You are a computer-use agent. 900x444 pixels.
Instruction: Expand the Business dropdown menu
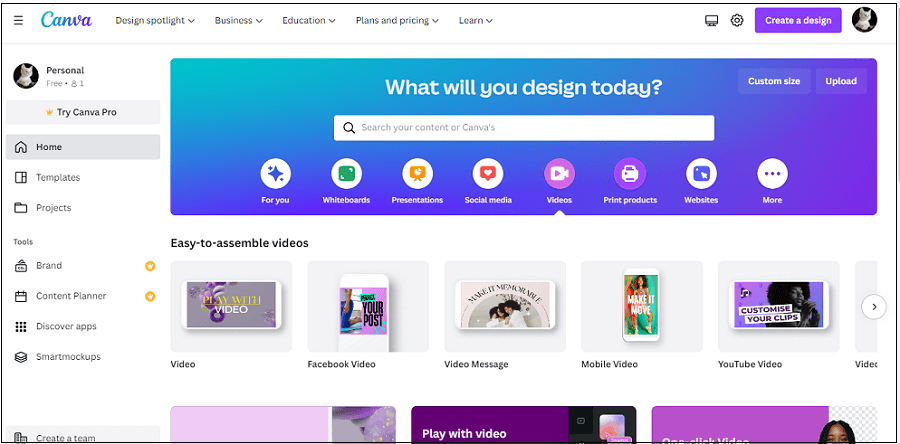(239, 21)
